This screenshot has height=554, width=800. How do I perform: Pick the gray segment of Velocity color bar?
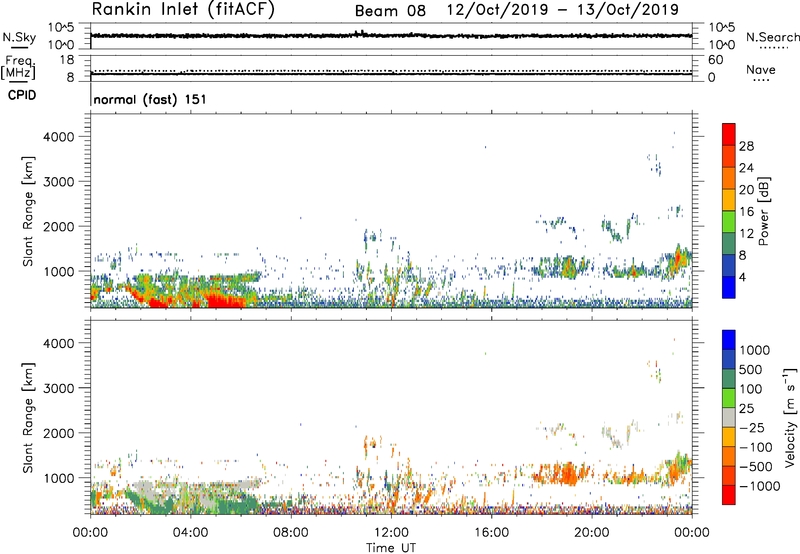click(729, 418)
